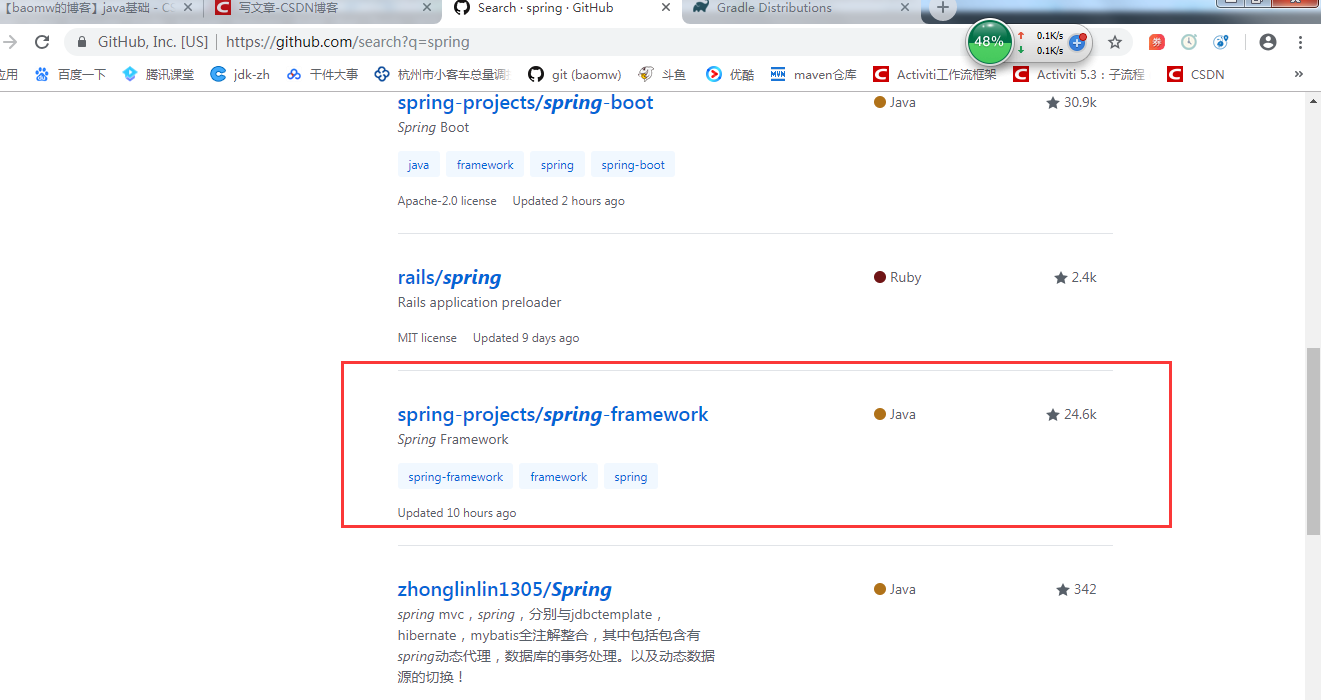
Task: Click the Rails application preloader description
Action: point(480,302)
